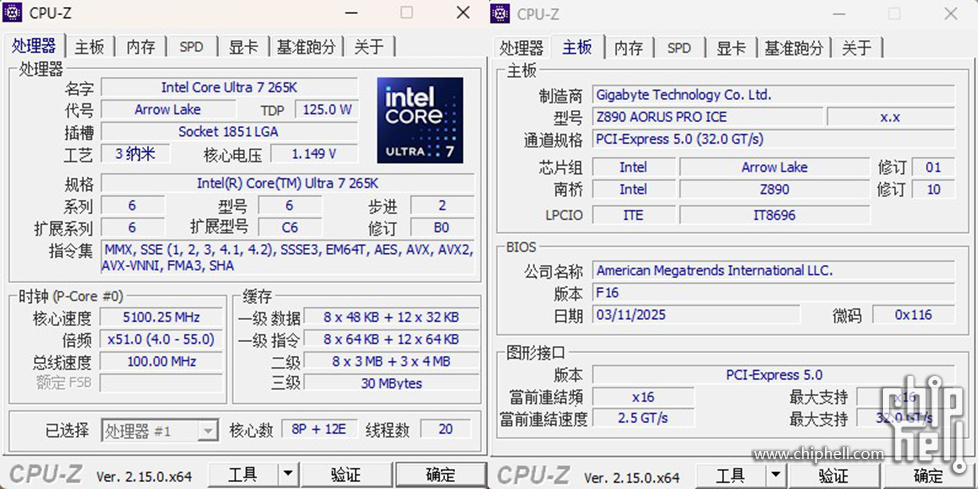Click L1 instruction cache 8 x 64 KB + 12 x 64 KB
980x489 pixels.
(391, 339)
